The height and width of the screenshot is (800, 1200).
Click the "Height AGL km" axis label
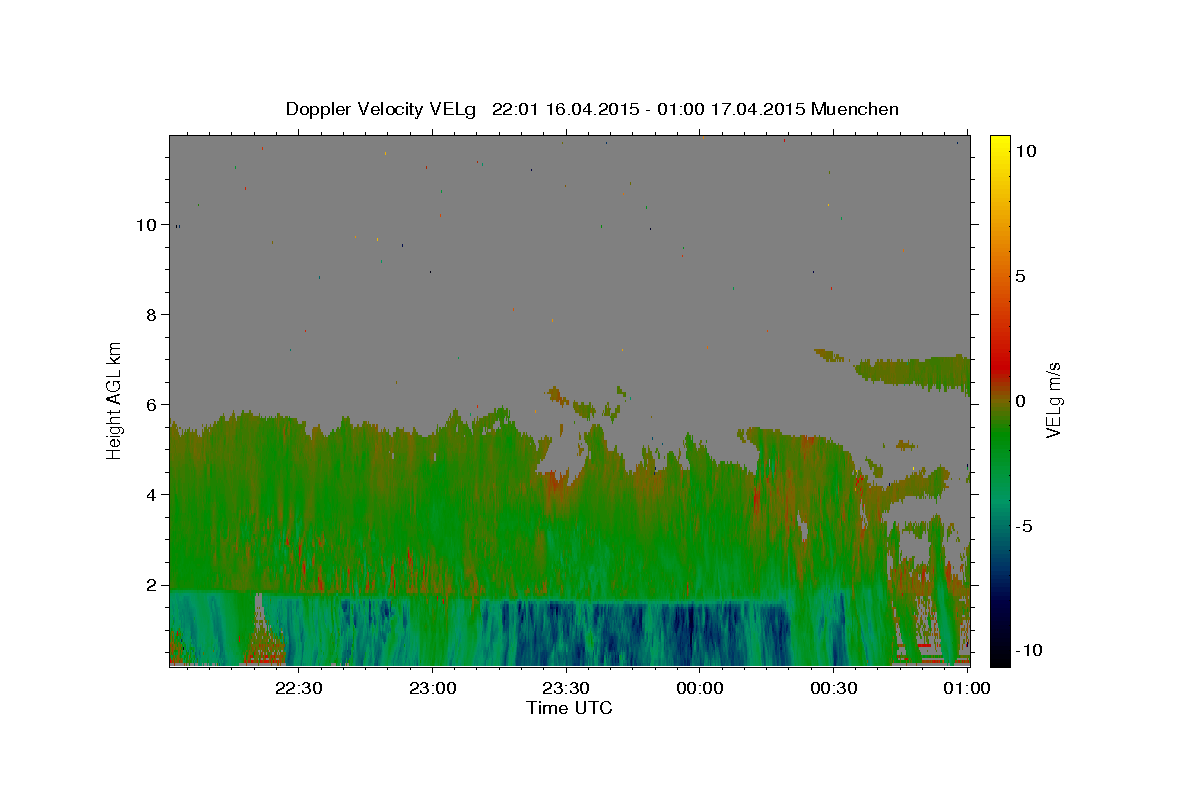[x=115, y=399]
